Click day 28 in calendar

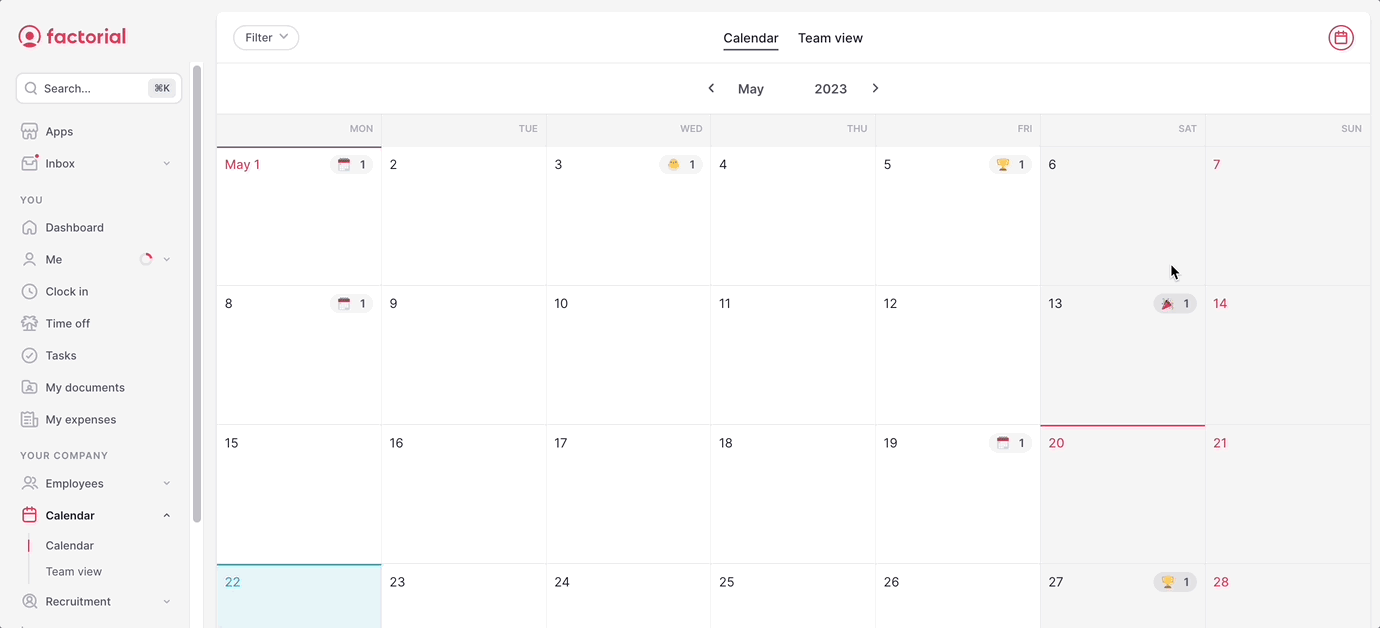pos(1288,596)
